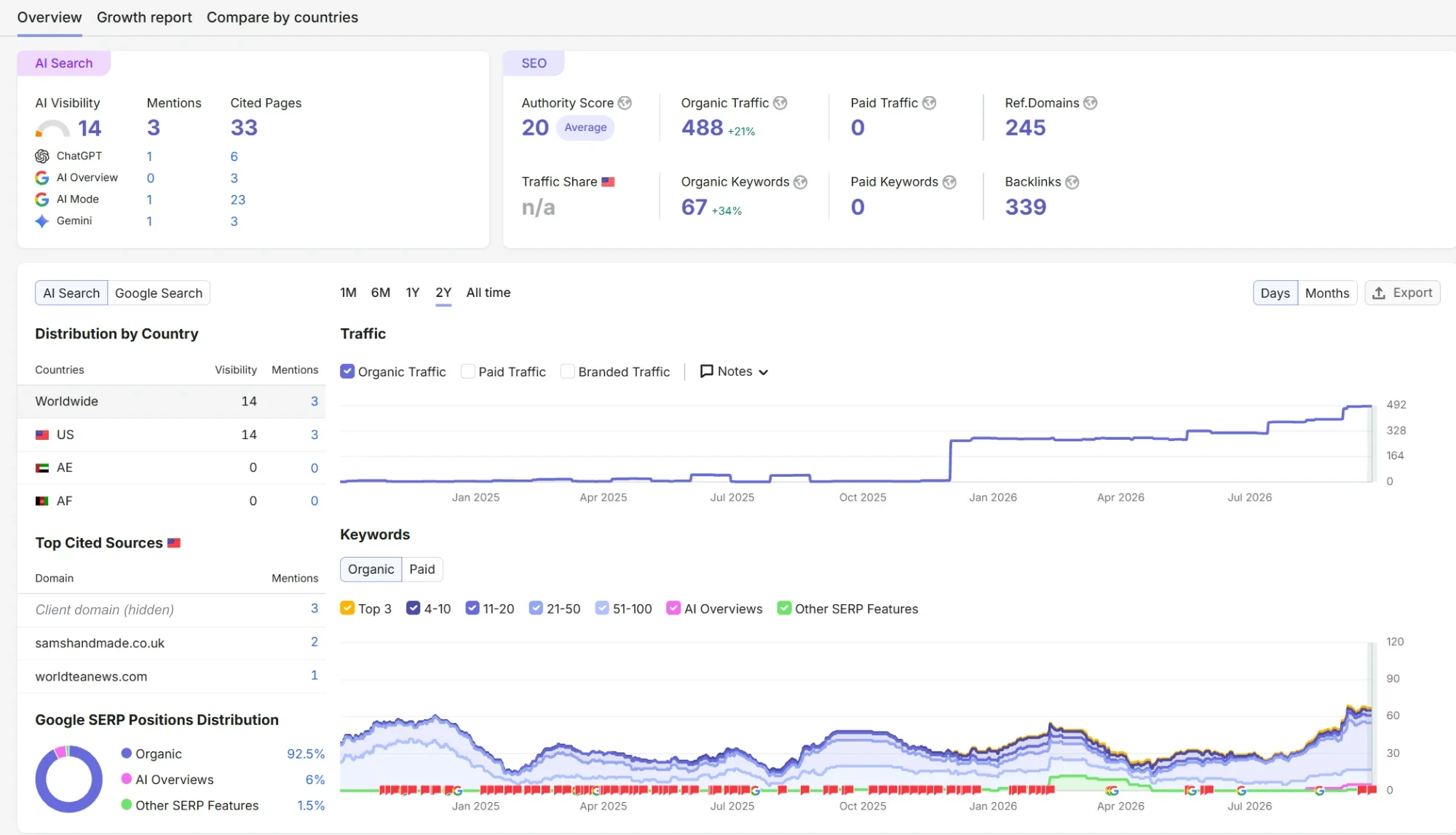Click the Organic legend color dot
Screen dimensions: 1456x835
127,753
